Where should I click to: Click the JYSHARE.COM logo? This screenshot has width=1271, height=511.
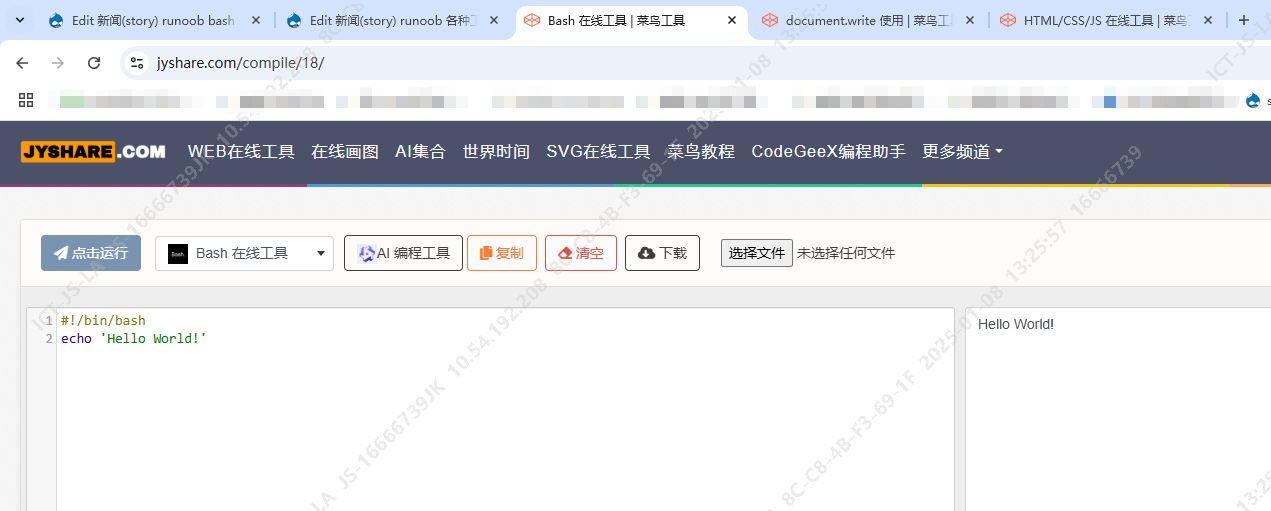point(93,151)
